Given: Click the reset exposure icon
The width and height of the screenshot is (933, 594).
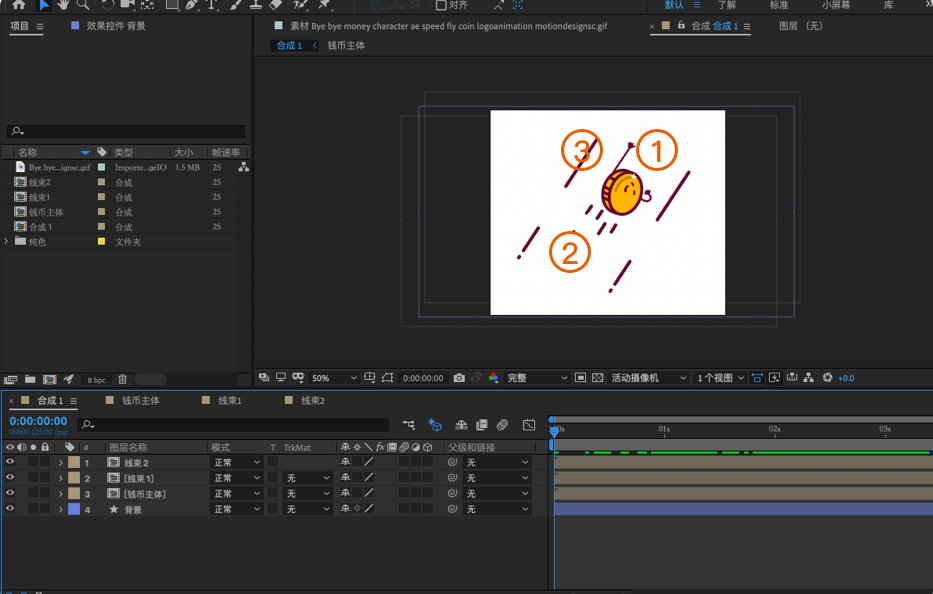Looking at the screenshot, I should (827, 378).
